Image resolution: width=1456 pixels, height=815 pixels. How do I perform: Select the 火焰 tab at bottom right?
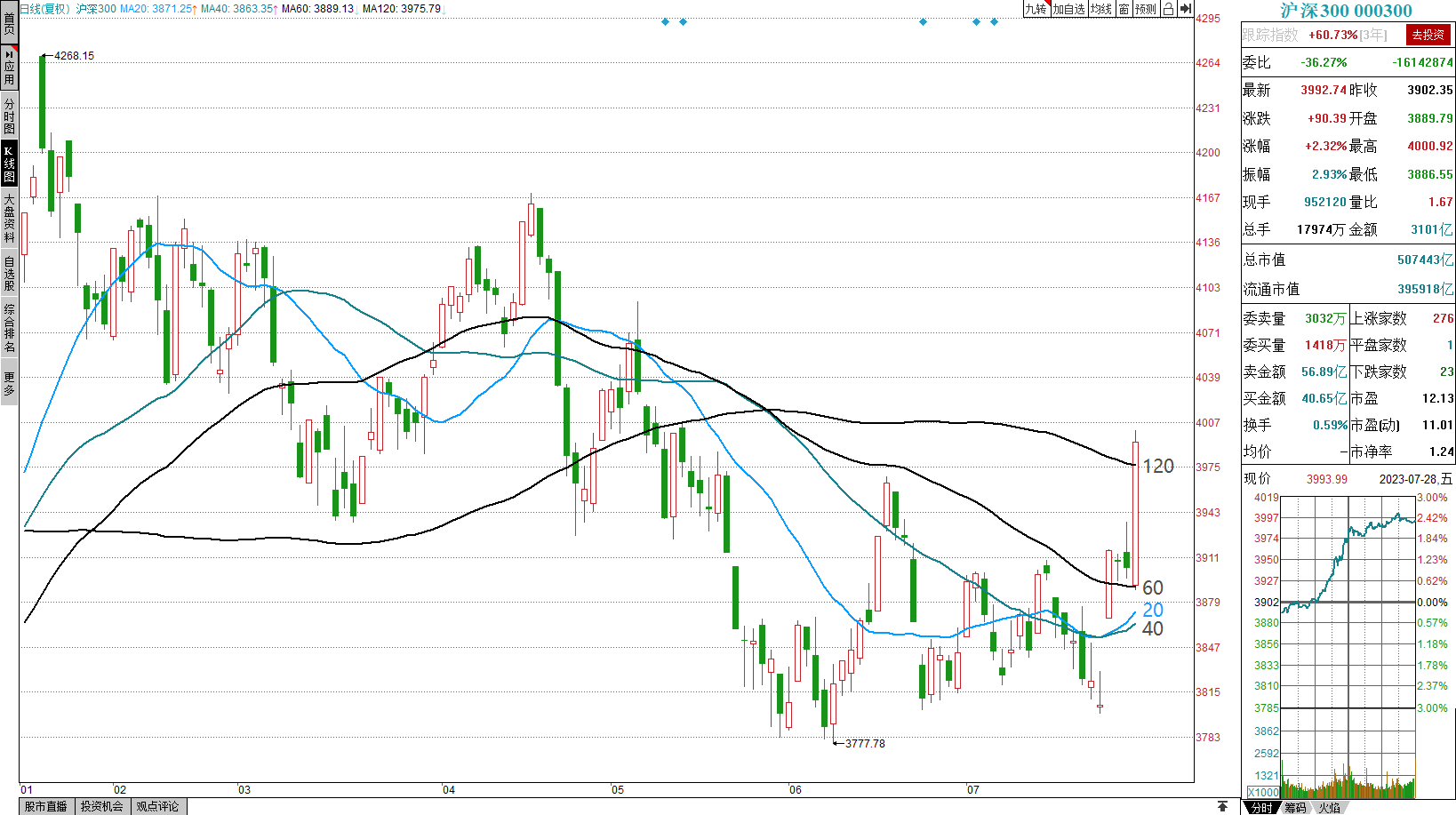pyautogui.click(x=1329, y=807)
